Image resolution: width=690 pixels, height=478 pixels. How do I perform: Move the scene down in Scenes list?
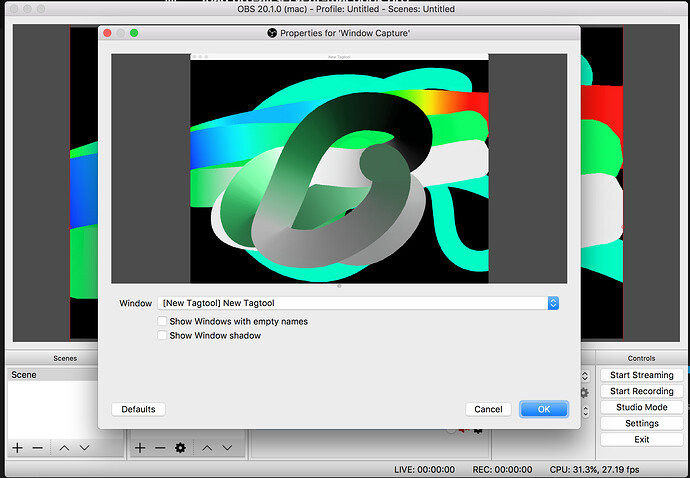85,448
